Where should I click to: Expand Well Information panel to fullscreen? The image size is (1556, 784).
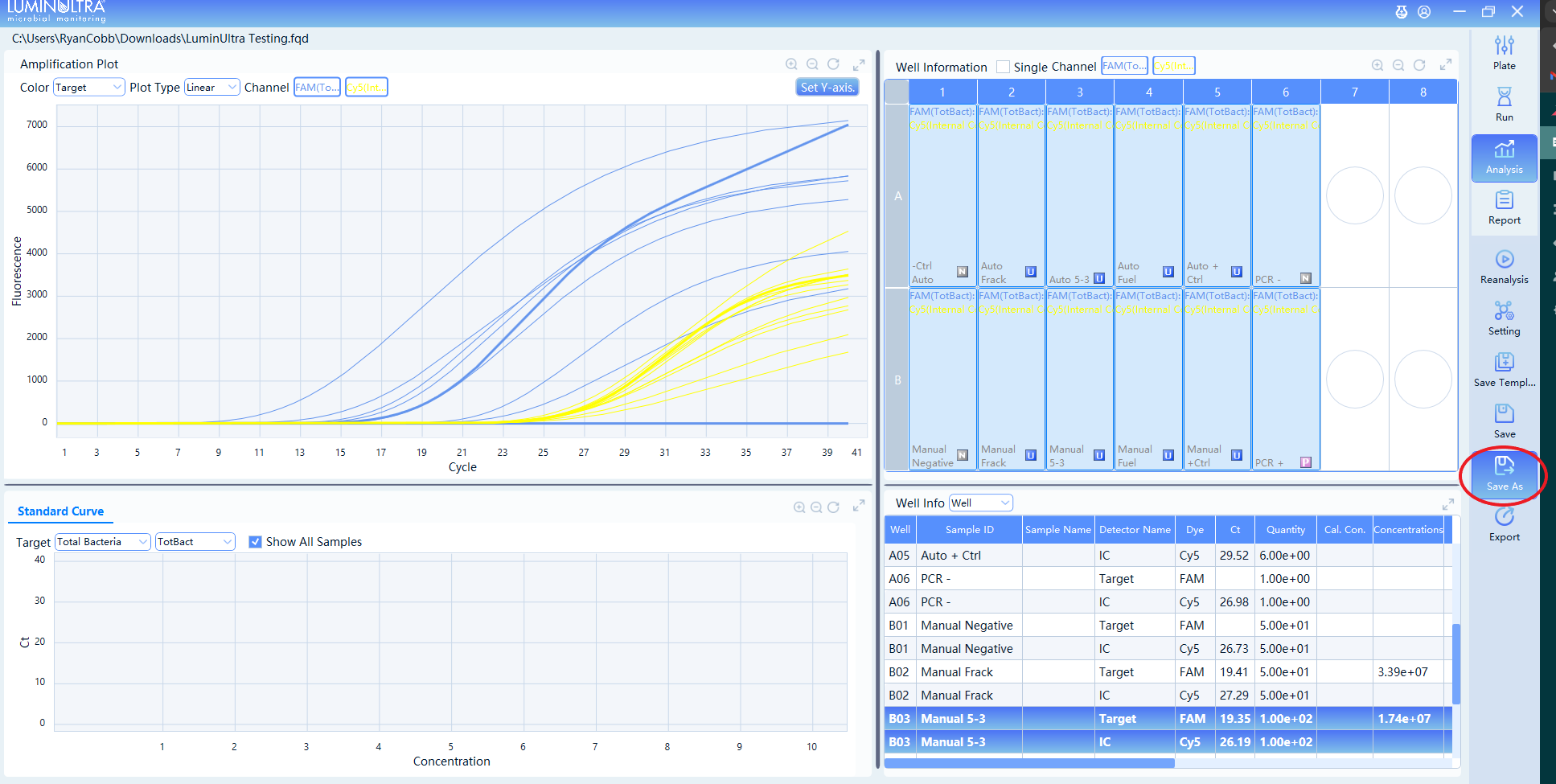coord(1445,64)
